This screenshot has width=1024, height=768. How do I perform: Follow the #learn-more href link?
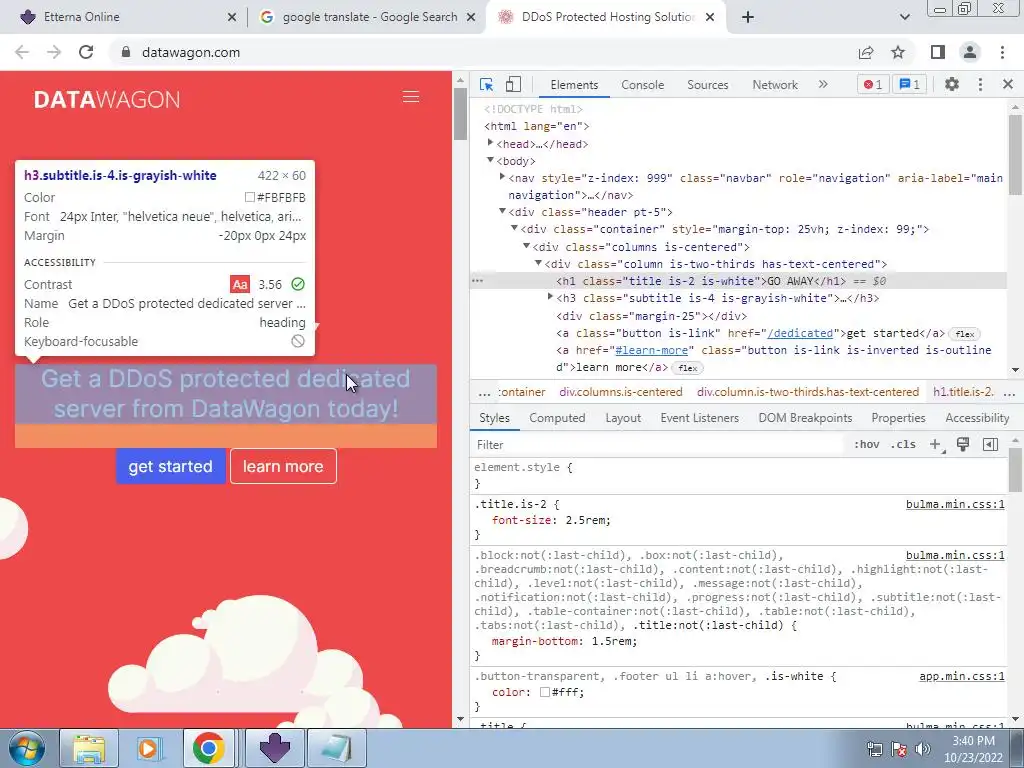pos(652,350)
